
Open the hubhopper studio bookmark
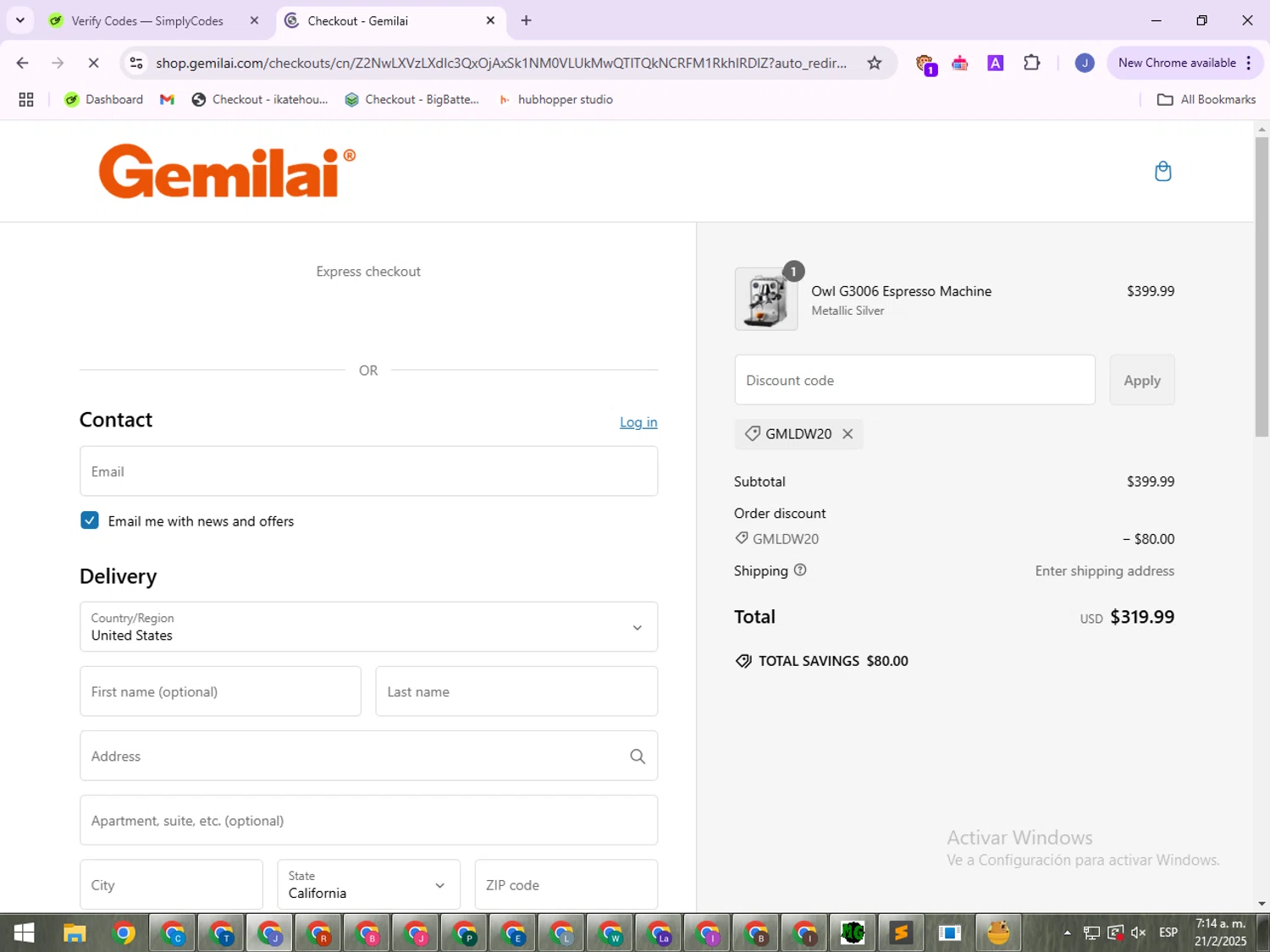pyautogui.click(x=555, y=100)
